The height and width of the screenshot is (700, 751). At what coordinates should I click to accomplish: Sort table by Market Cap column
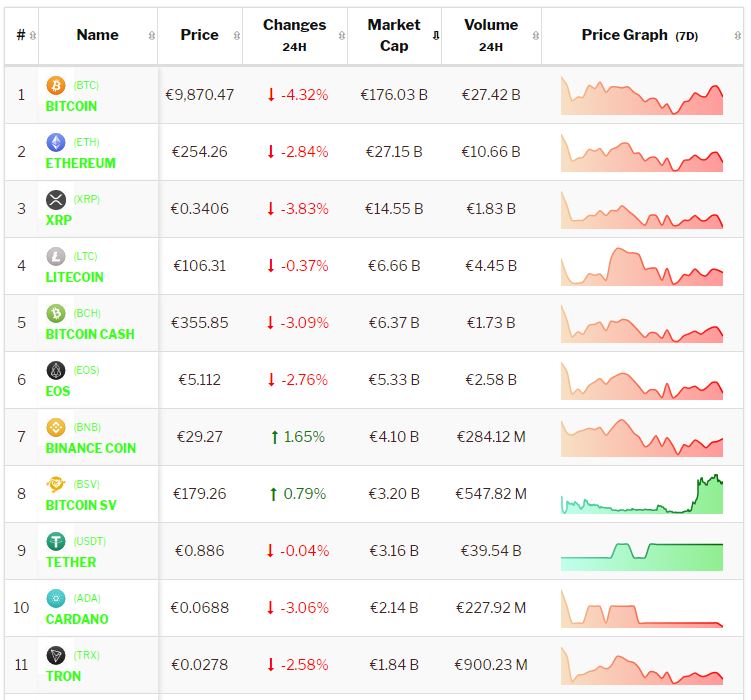pyautogui.click(x=393, y=35)
